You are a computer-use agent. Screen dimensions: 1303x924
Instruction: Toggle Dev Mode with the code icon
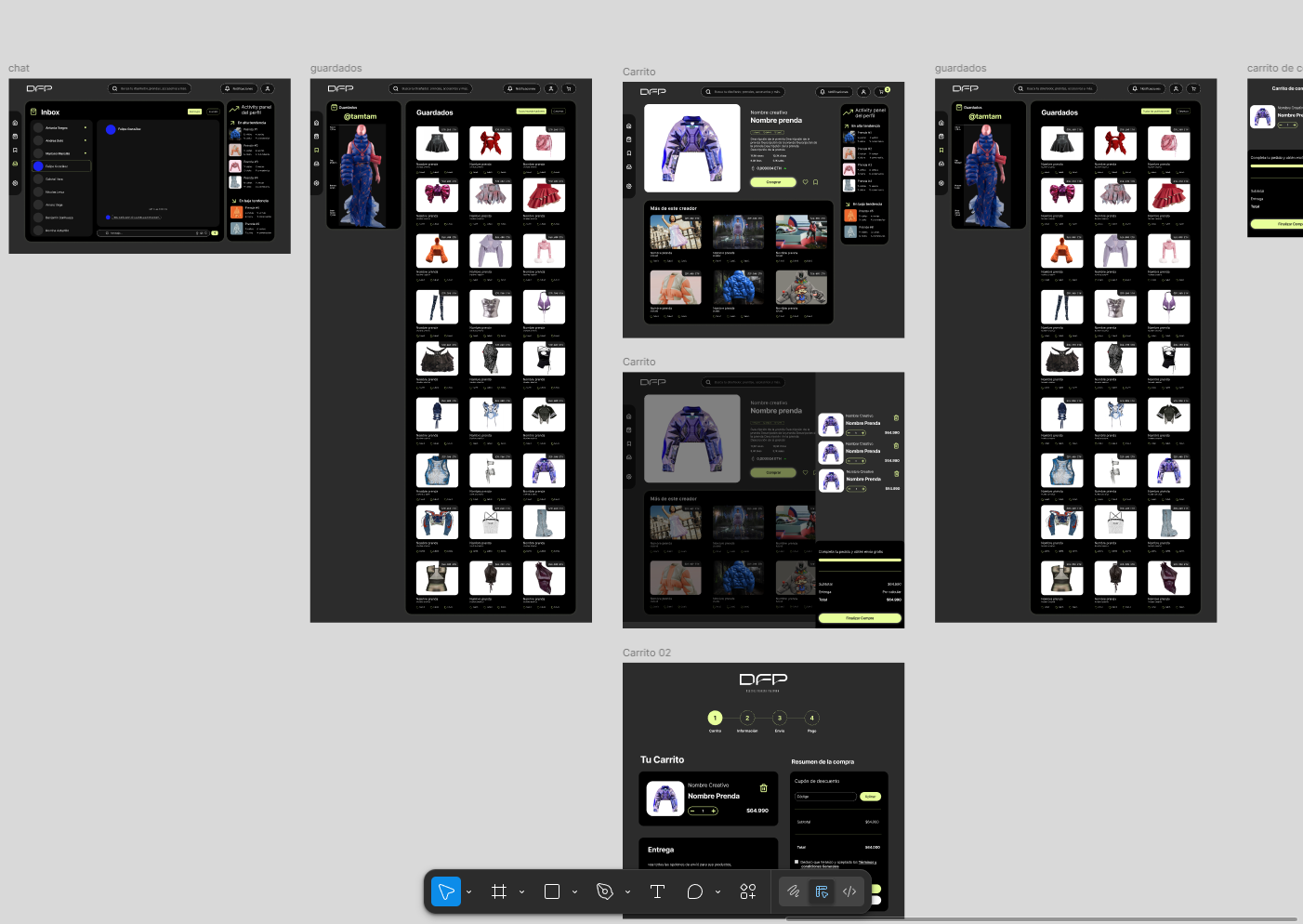click(849, 891)
